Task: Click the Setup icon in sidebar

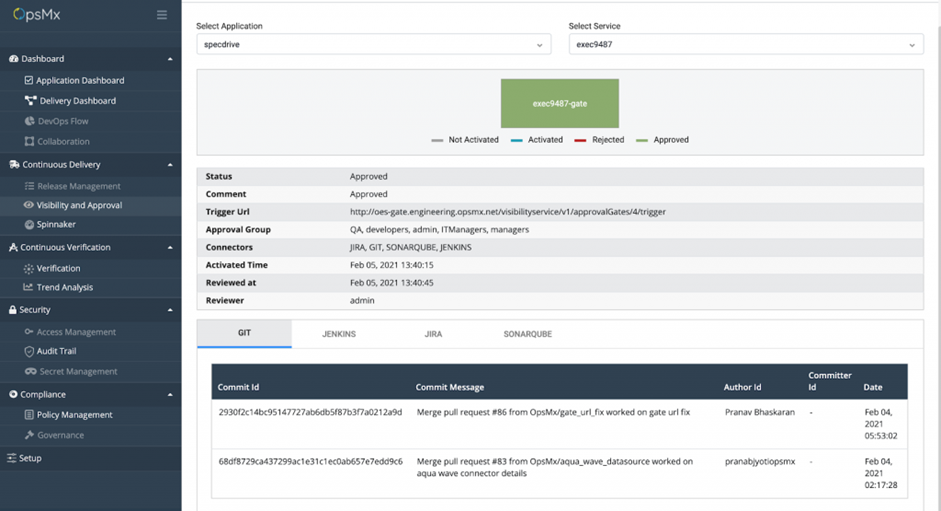Action: click(12, 458)
